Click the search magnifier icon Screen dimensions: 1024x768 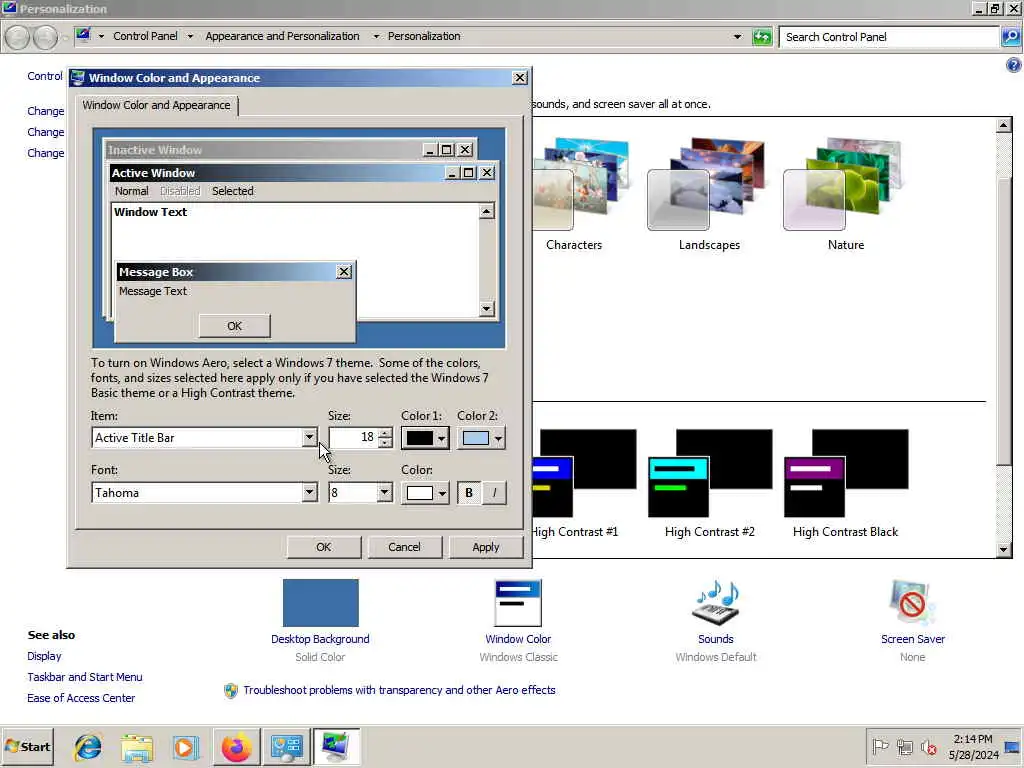point(1010,37)
